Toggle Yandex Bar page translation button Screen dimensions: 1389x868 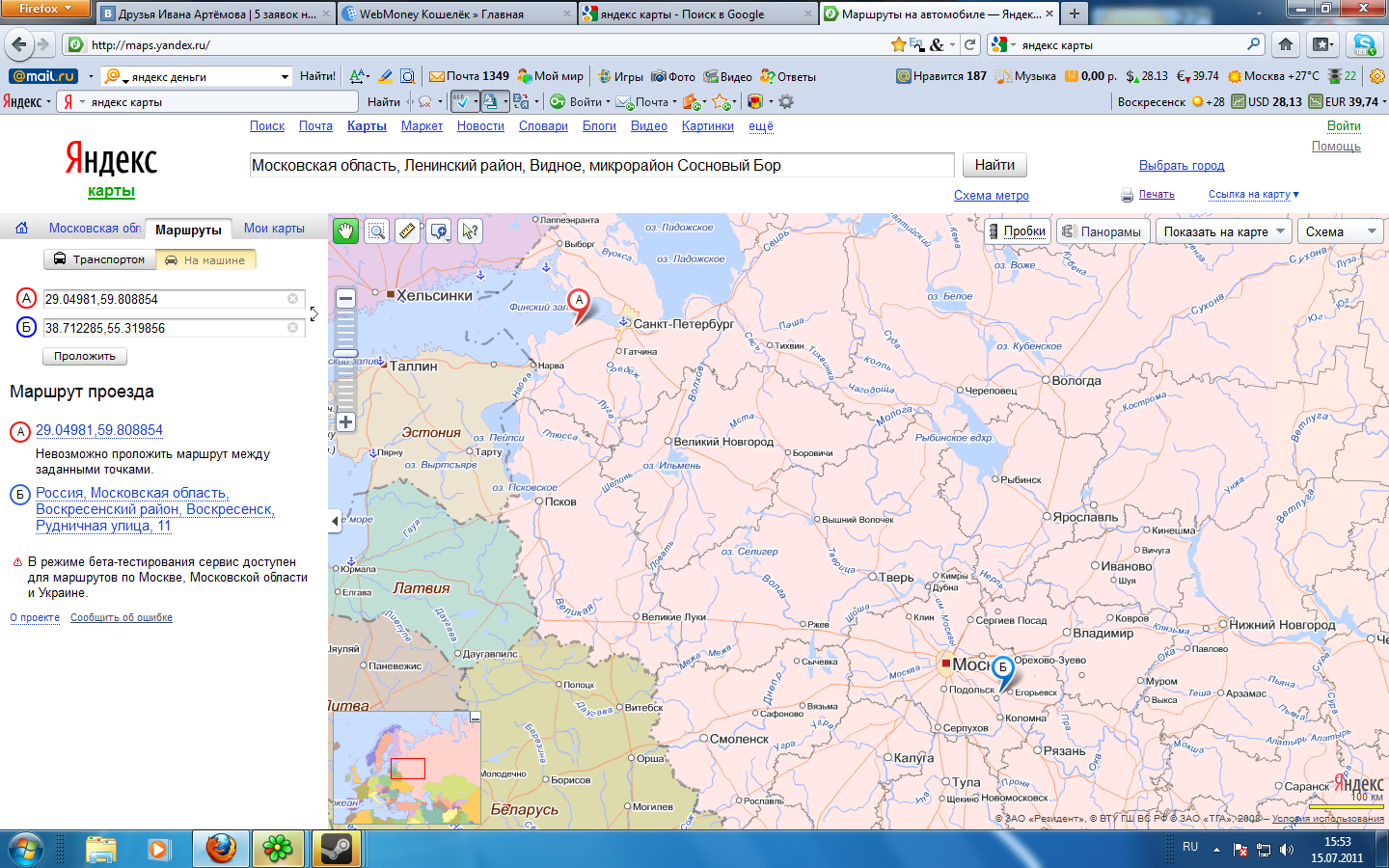pos(495,101)
